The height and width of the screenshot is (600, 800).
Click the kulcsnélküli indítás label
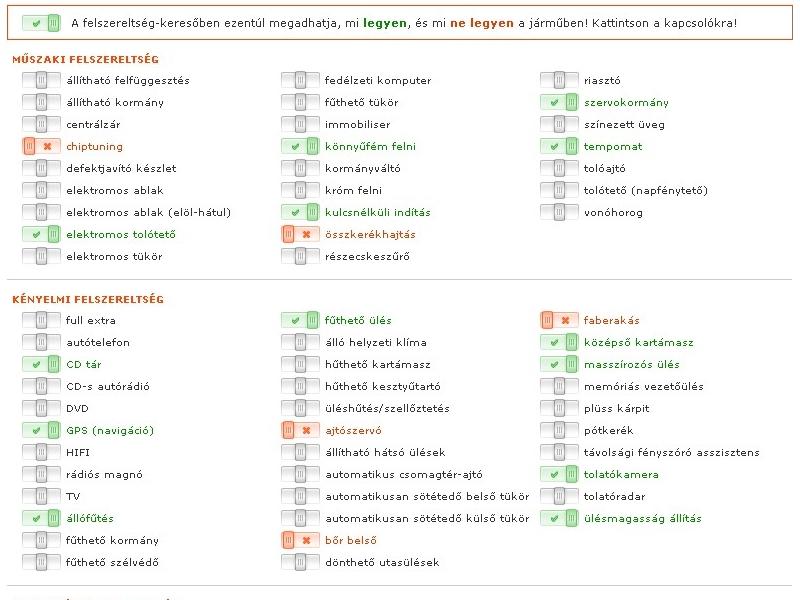tap(377, 212)
